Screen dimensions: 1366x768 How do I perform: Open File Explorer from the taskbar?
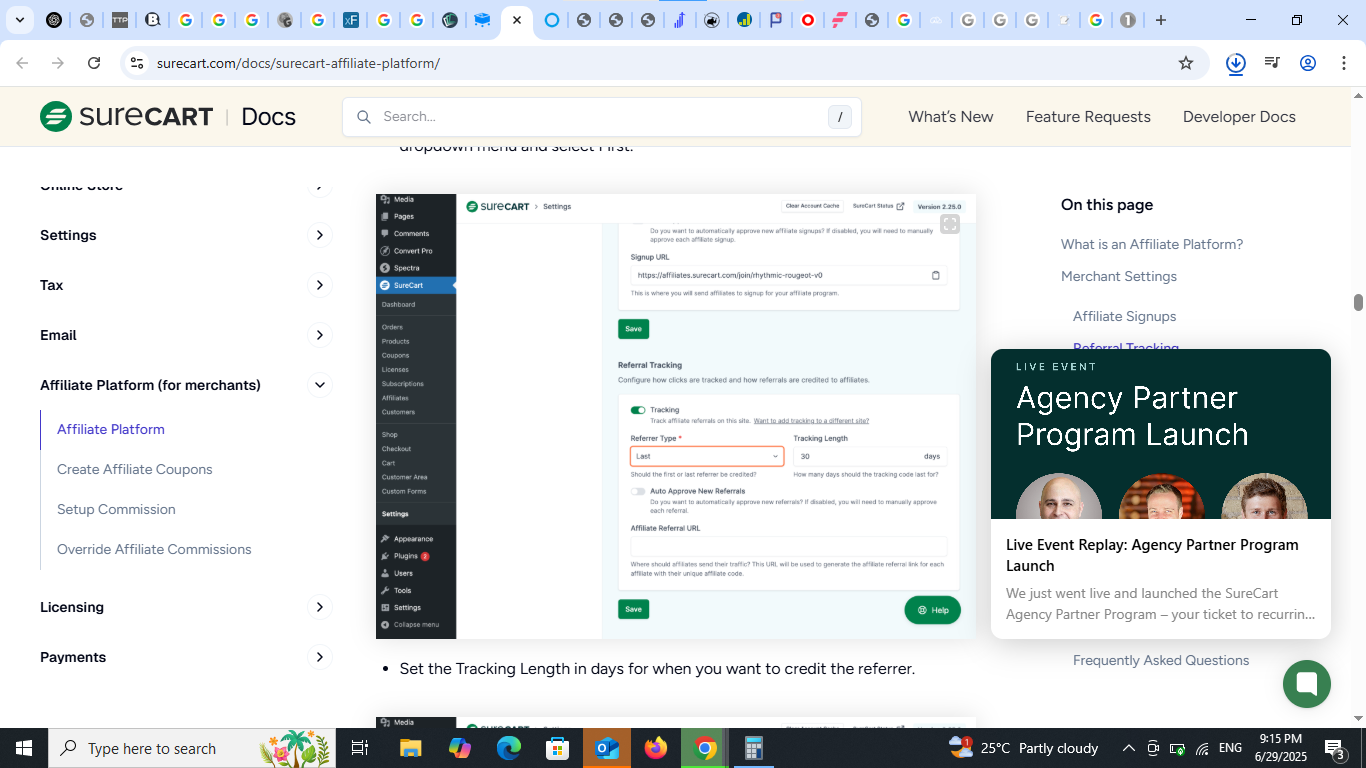pyautogui.click(x=411, y=748)
